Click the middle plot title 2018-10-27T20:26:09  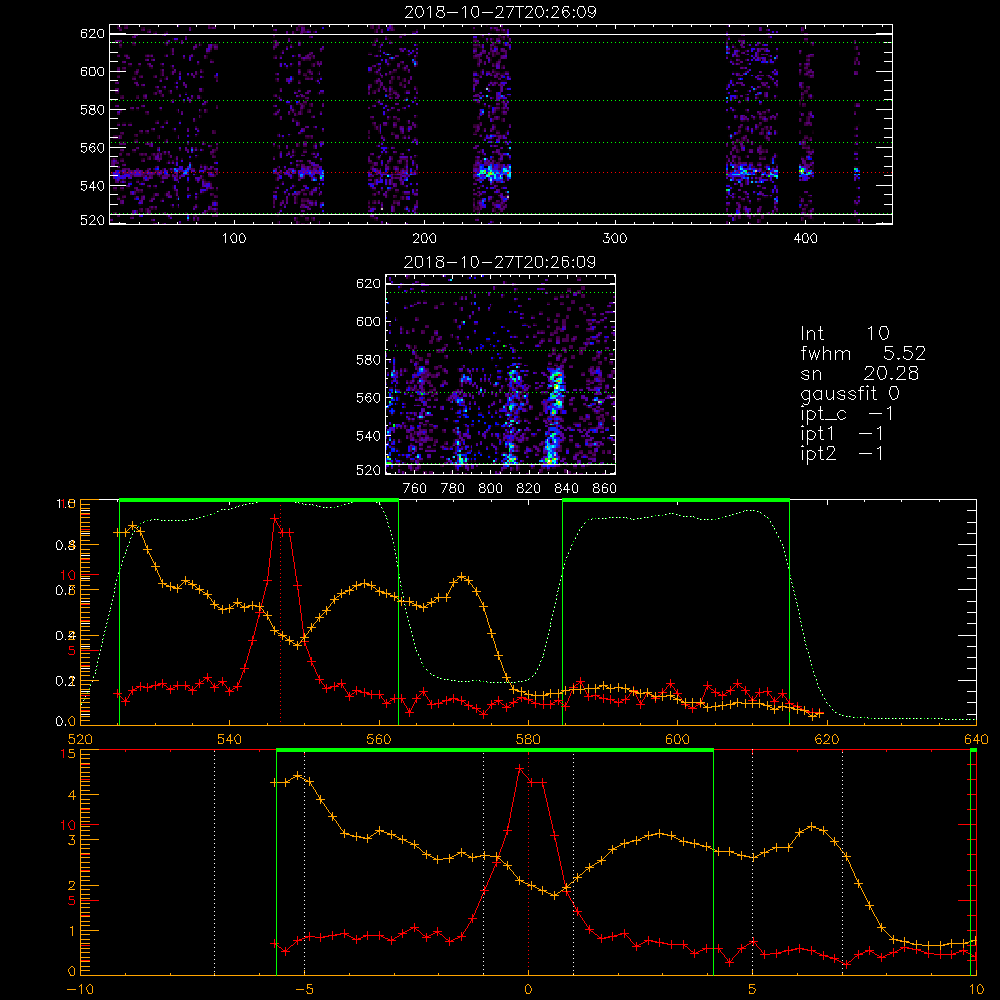pyautogui.click(x=500, y=262)
